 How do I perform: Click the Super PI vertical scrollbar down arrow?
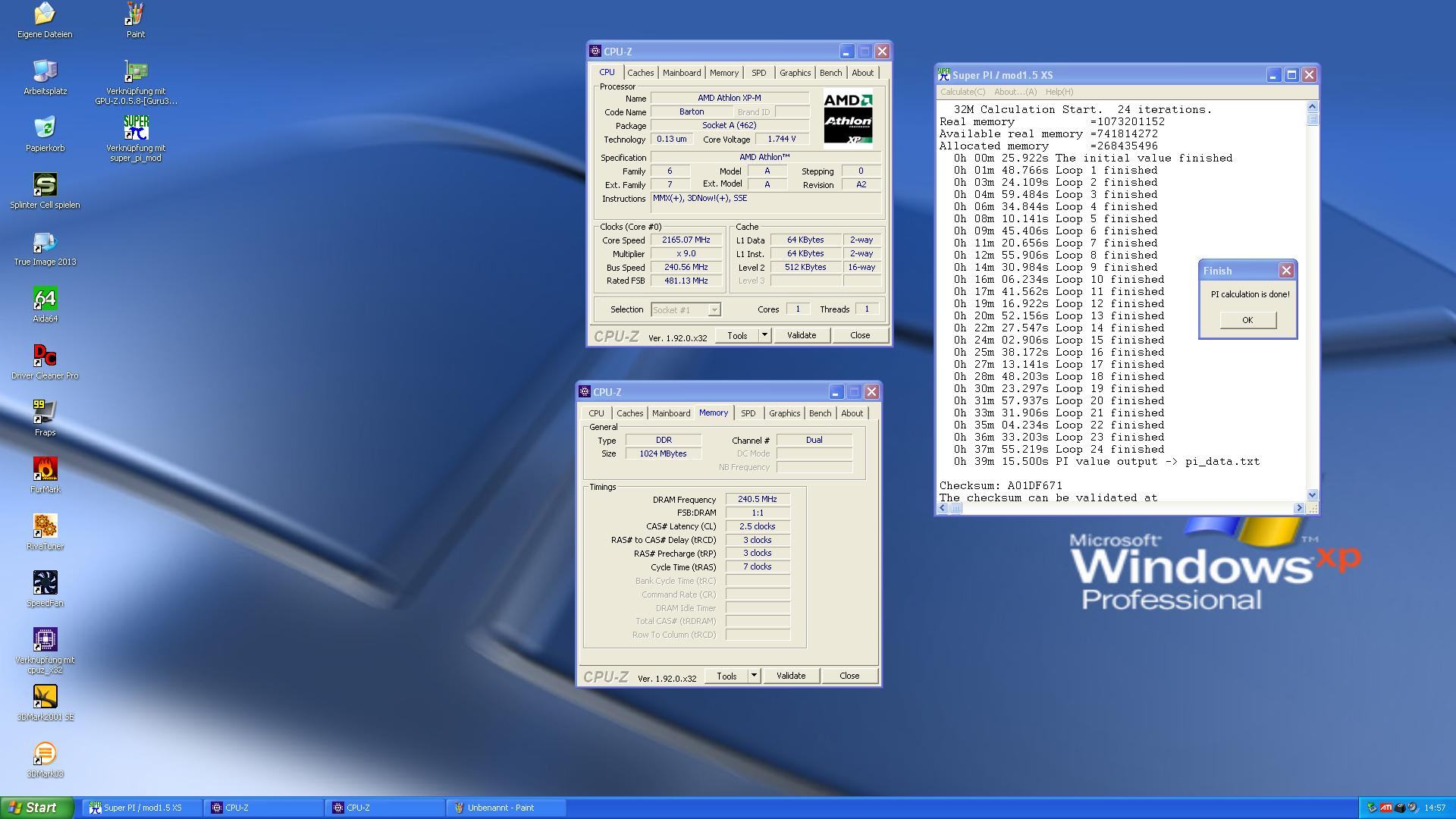(1313, 494)
